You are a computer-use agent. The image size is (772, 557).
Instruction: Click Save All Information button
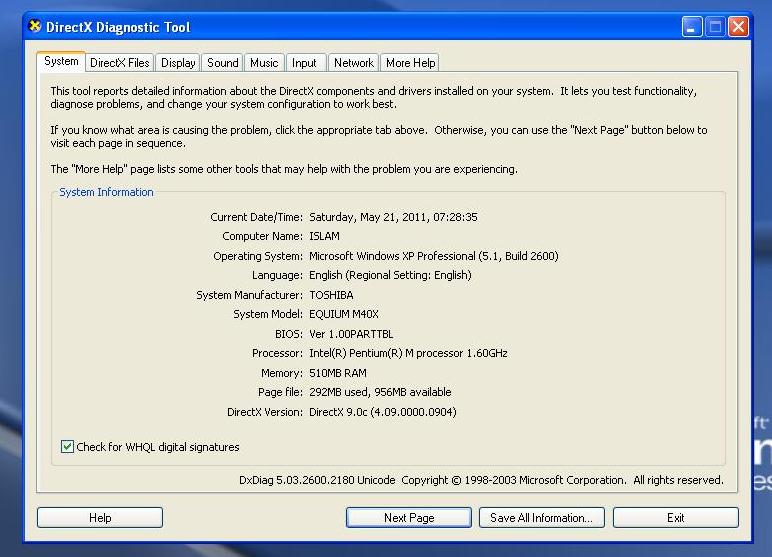542,518
